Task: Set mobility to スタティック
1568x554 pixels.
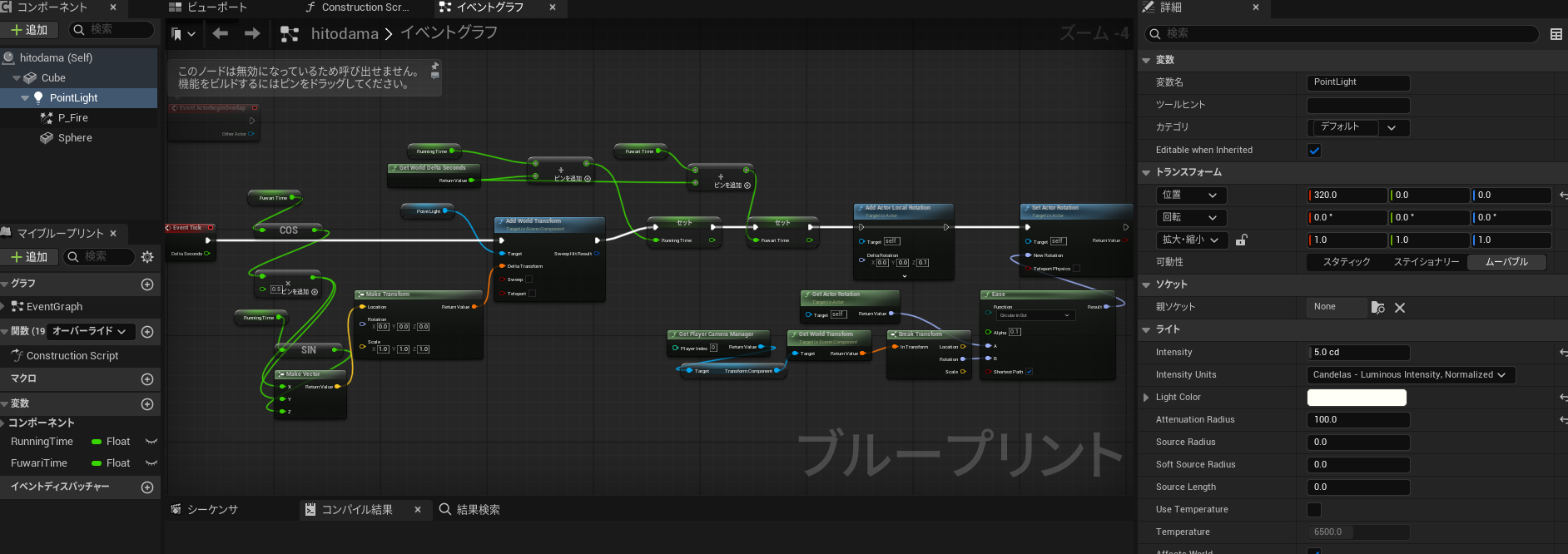Action: pyautogui.click(x=1346, y=262)
